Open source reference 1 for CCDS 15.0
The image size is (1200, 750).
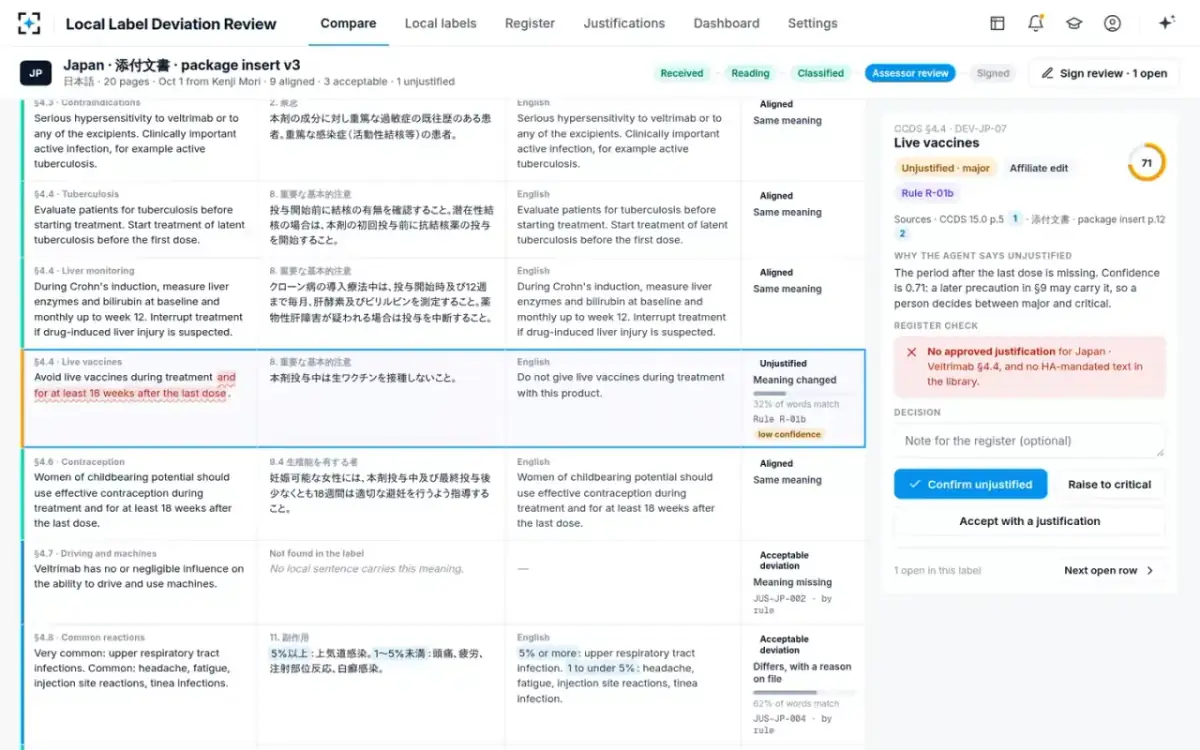(x=1014, y=219)
